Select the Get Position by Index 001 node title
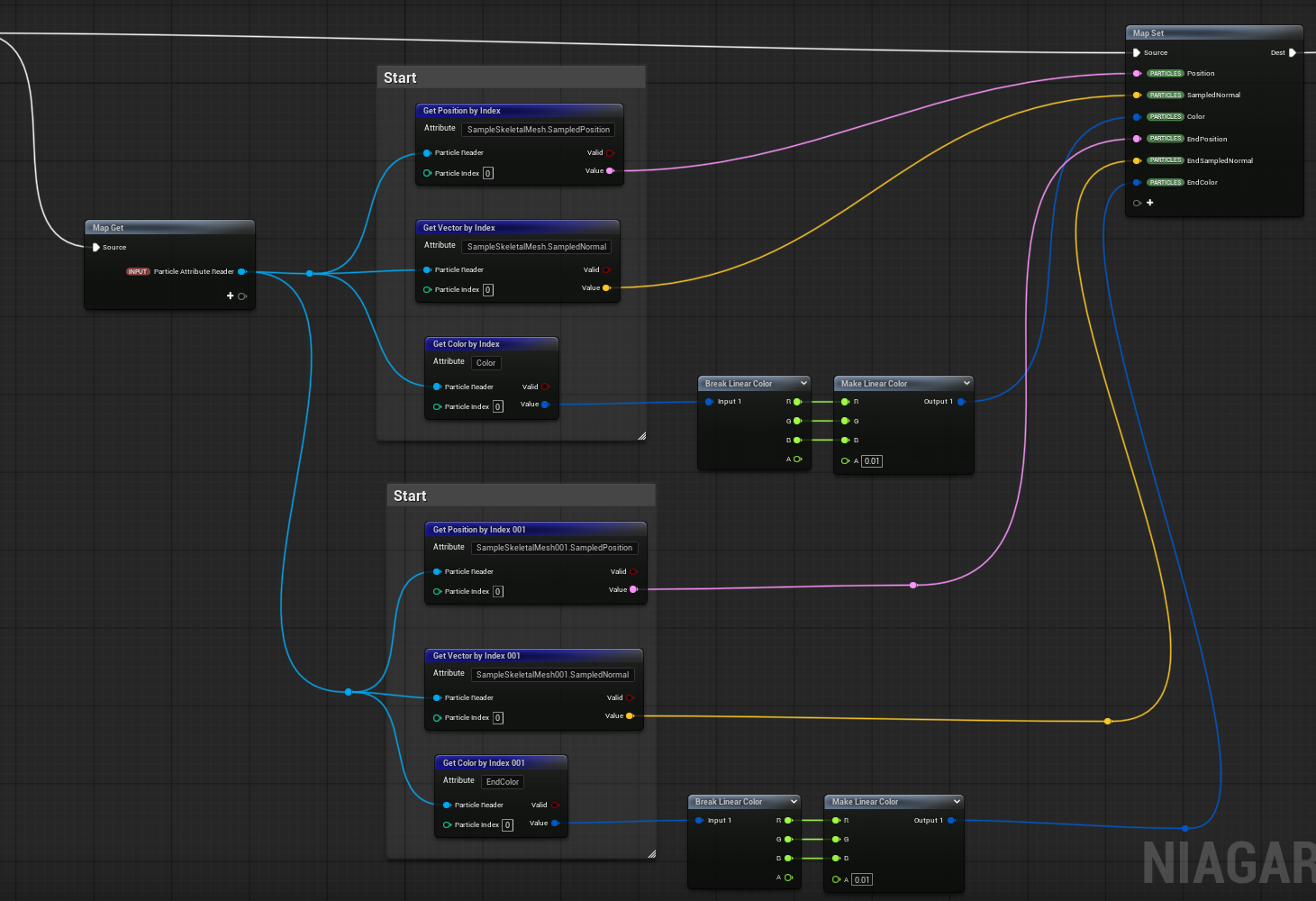 pyautogui.click(x=479, y=530)
